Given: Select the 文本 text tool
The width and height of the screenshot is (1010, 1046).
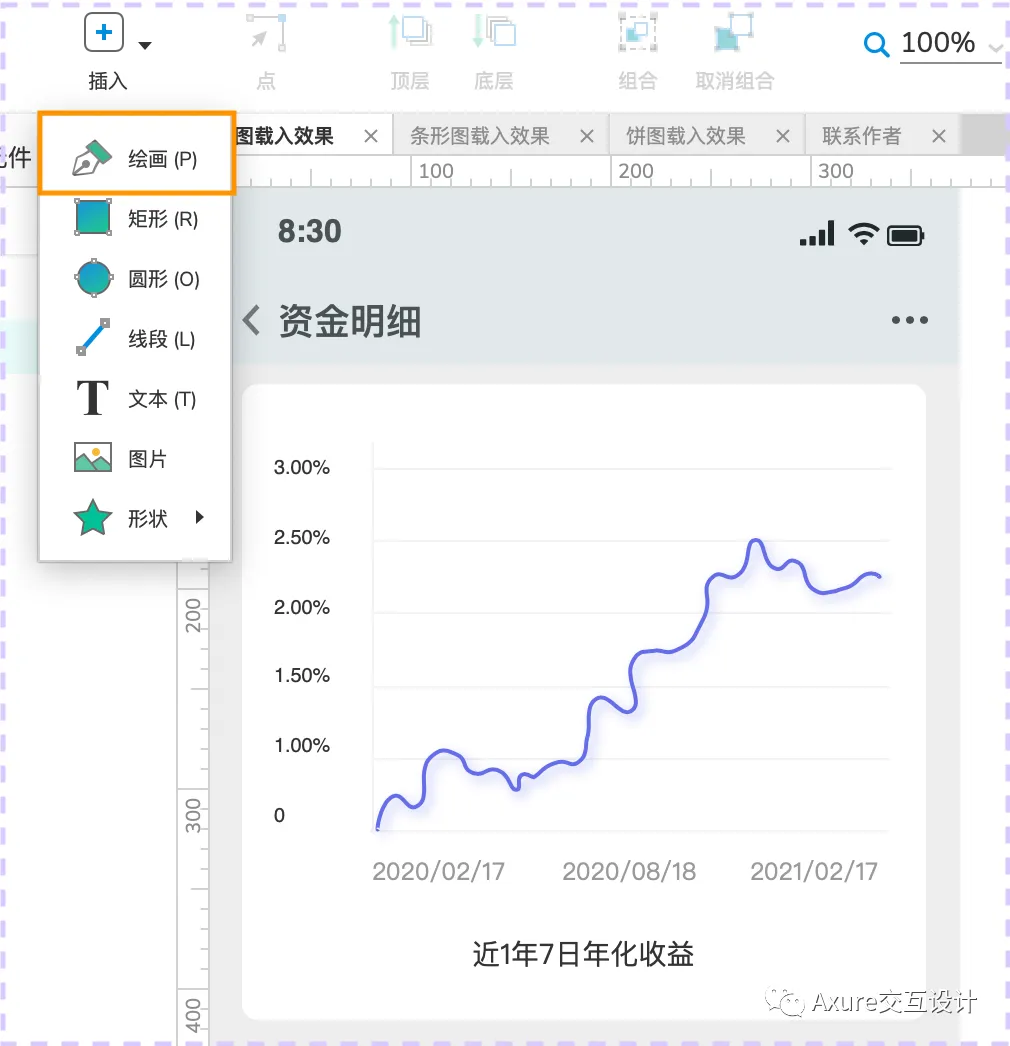Looking at the screenshot, I should pos(135,398).
